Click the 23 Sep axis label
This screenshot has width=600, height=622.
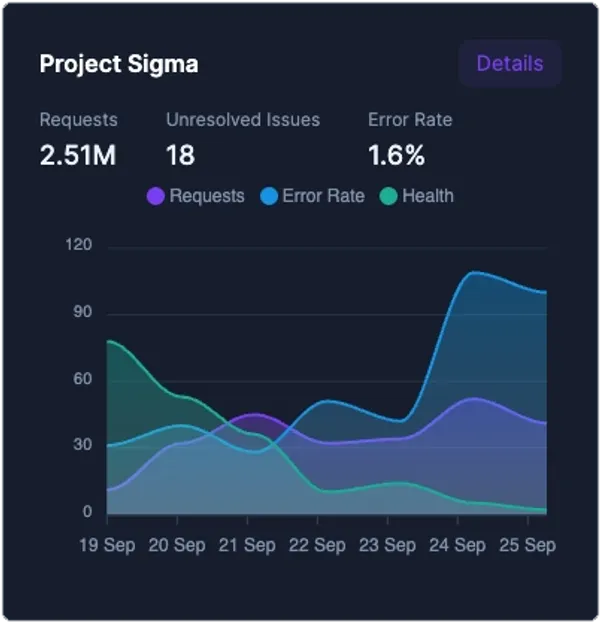(x=387, y=546)
